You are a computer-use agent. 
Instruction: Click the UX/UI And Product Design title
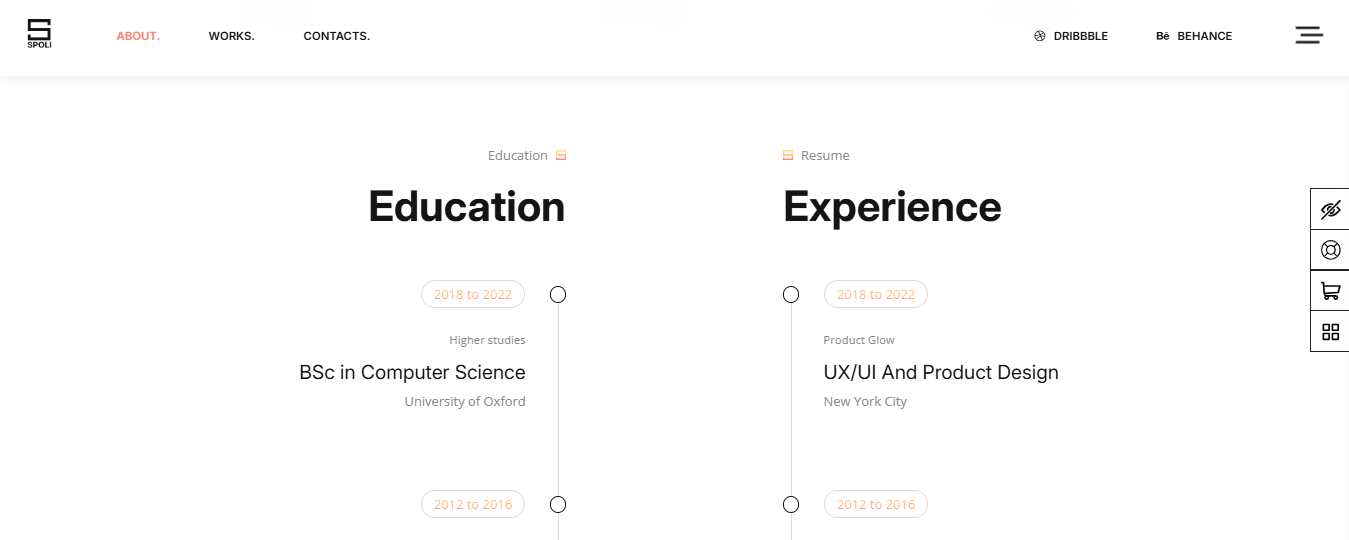941,372
